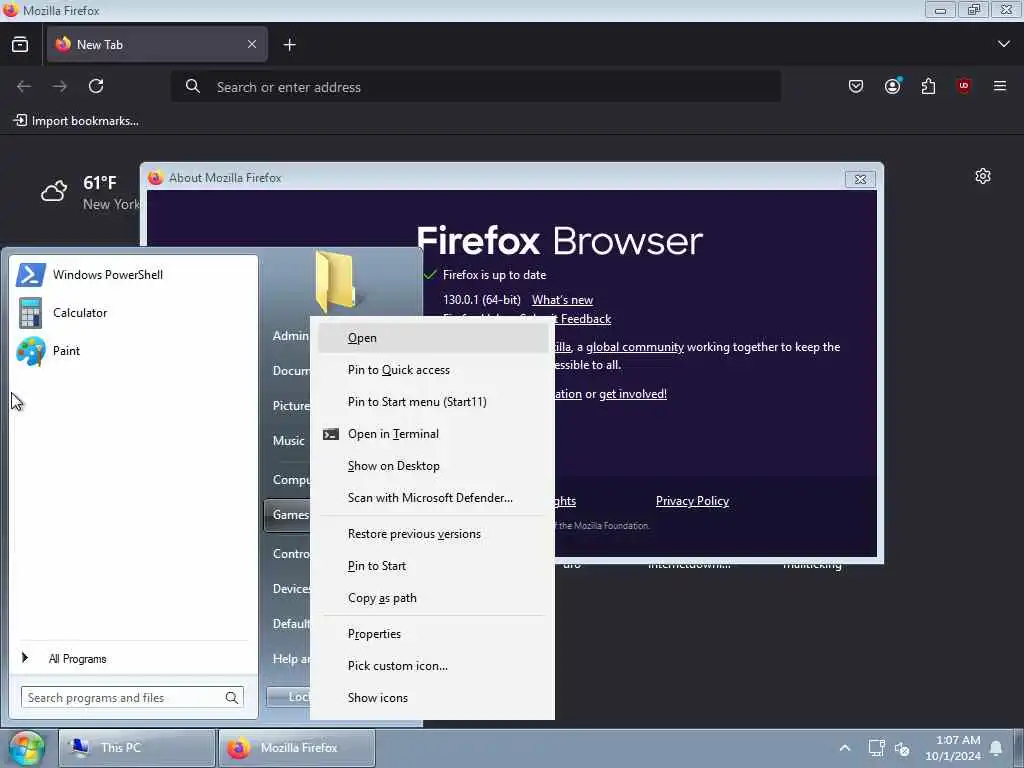Viewport: 1024px width, 768px height.
Task: Open the Privacy Policy link
Action: (x=692, y=501)
